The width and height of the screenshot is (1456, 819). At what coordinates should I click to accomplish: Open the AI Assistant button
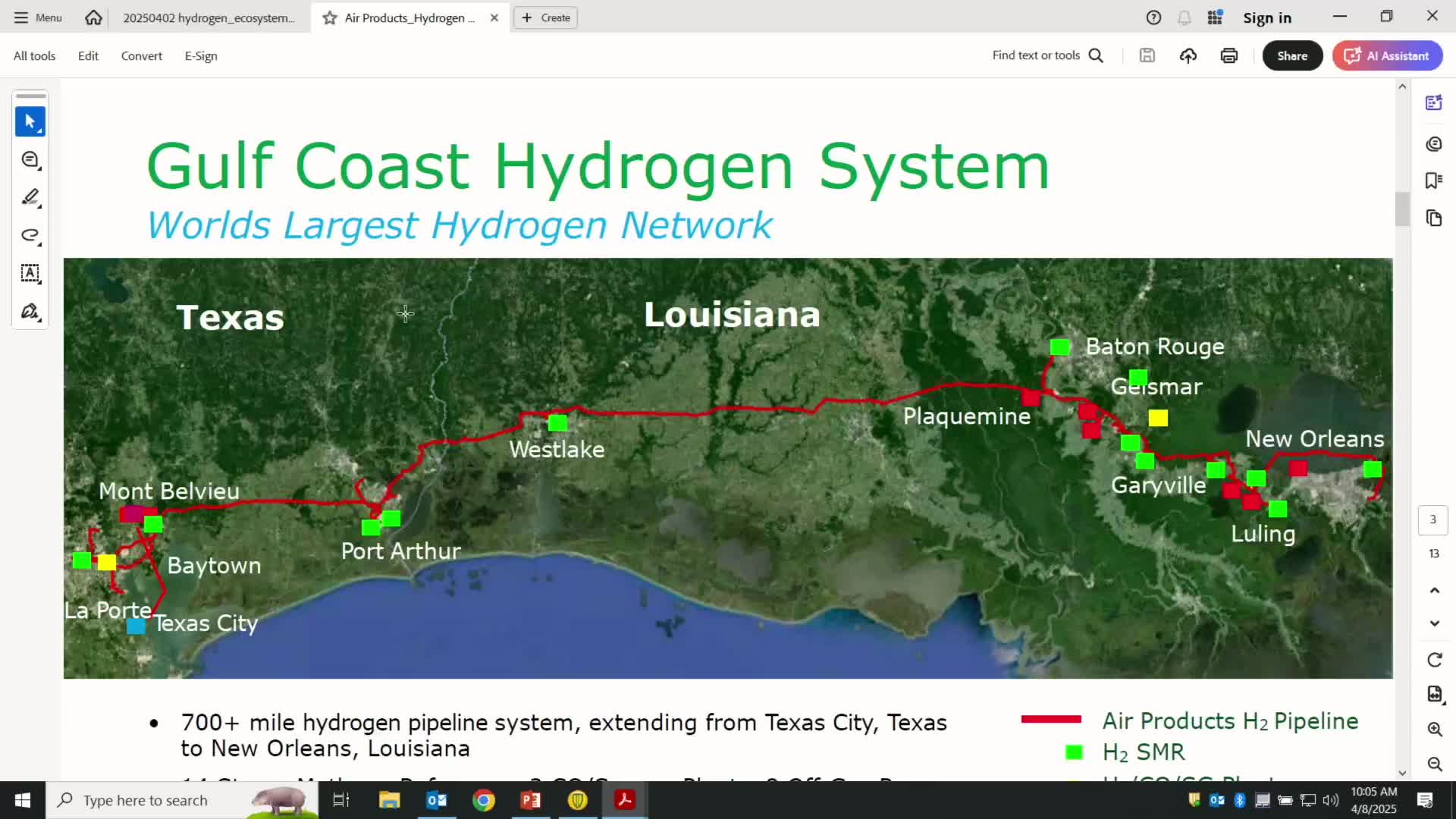1387,55
